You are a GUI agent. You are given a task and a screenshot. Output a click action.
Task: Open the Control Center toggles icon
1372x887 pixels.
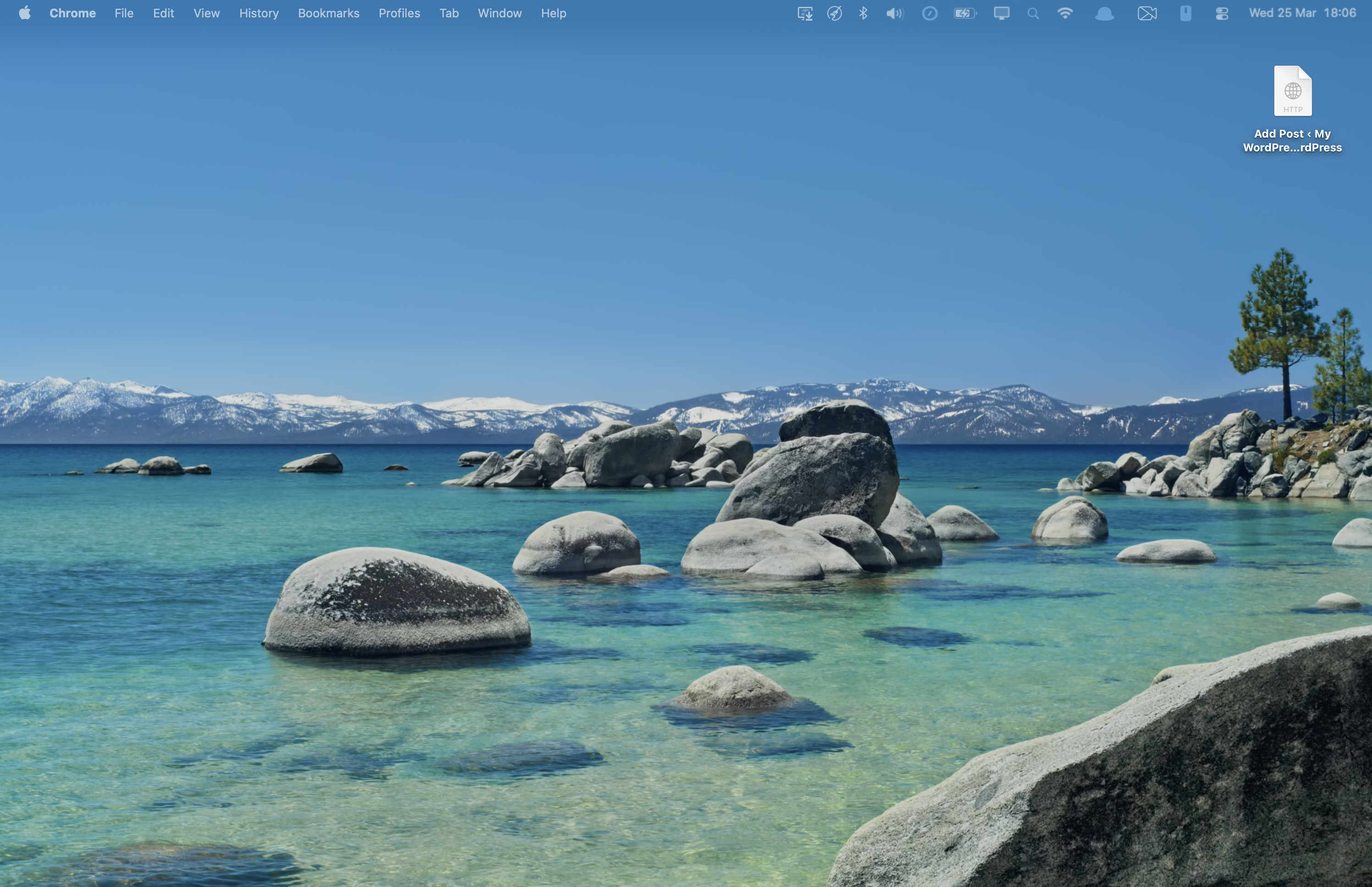(x=1222, y=13)
